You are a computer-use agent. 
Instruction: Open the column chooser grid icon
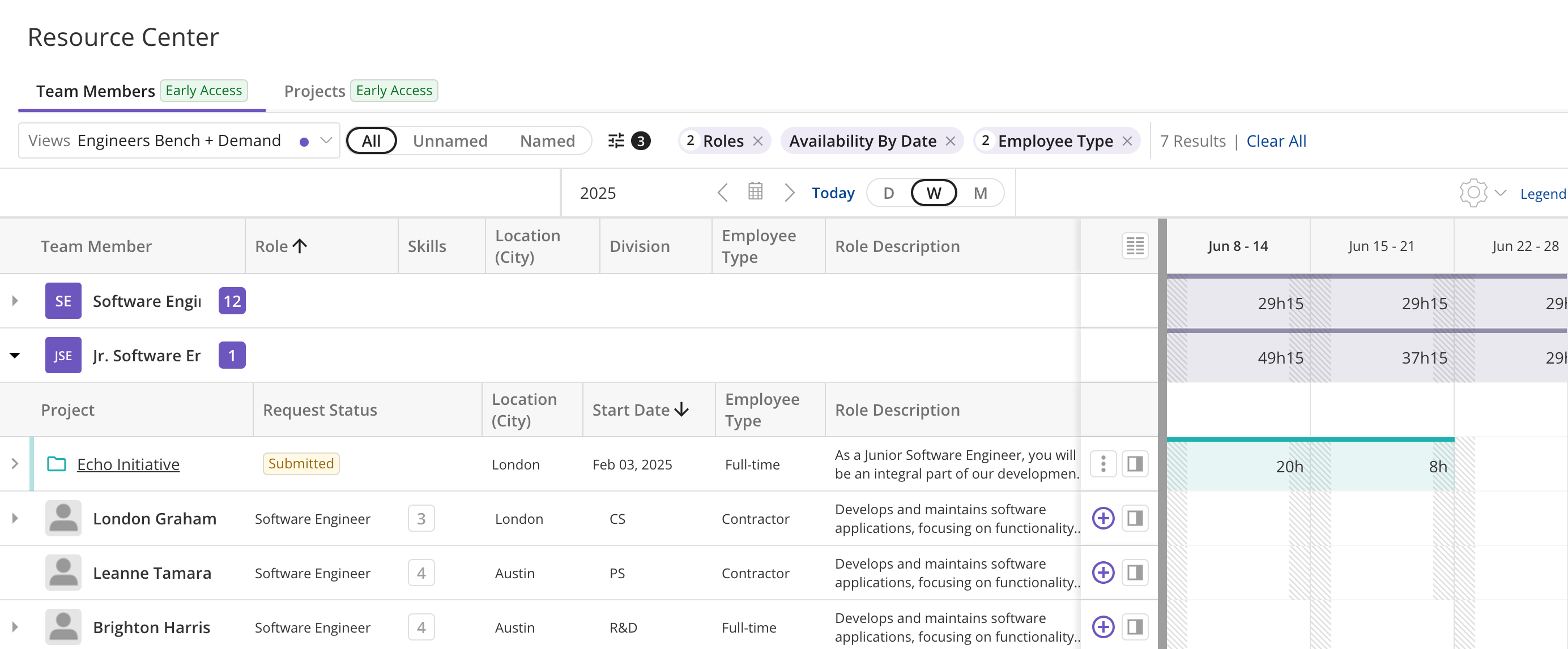(x=1135, y=246)
